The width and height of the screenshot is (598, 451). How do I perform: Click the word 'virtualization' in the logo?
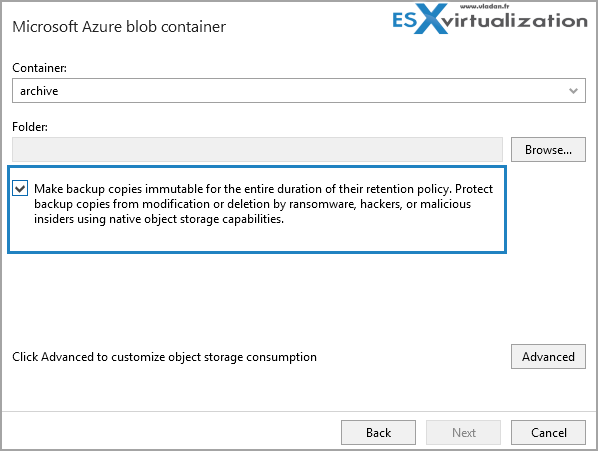515,21
